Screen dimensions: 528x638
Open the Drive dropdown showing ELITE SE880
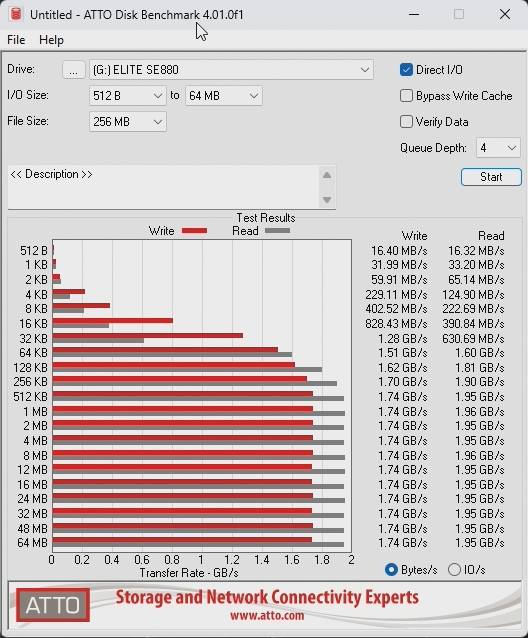[x=231, y=70]
